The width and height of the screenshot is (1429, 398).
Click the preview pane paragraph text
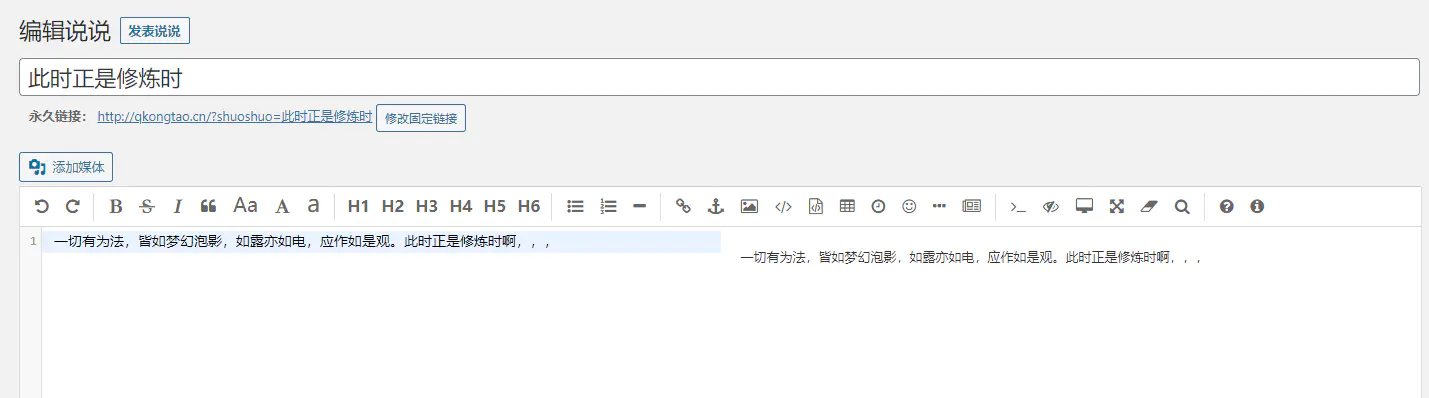point(970,257)
